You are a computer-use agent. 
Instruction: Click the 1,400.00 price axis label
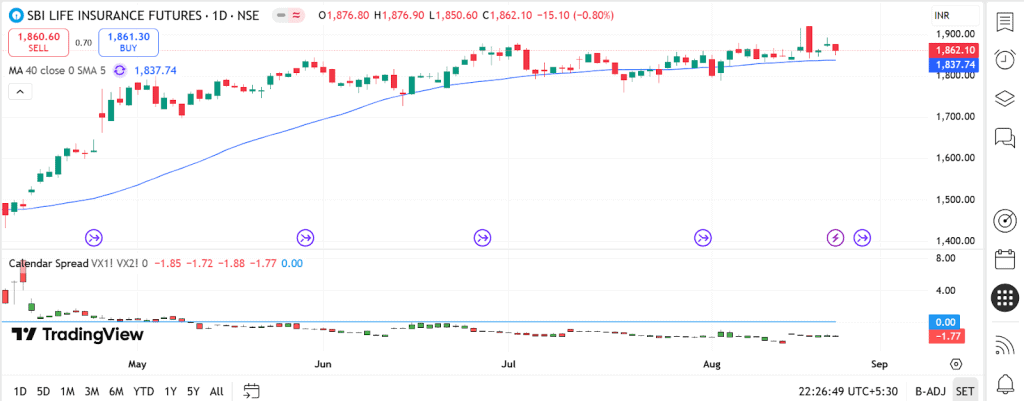point(955,240)
